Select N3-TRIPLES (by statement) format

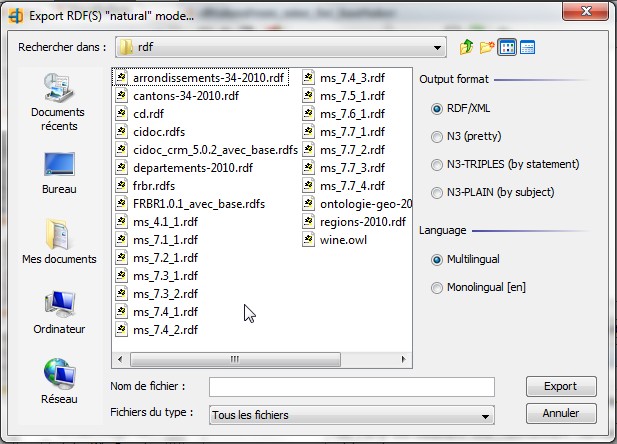pos(437,165)
